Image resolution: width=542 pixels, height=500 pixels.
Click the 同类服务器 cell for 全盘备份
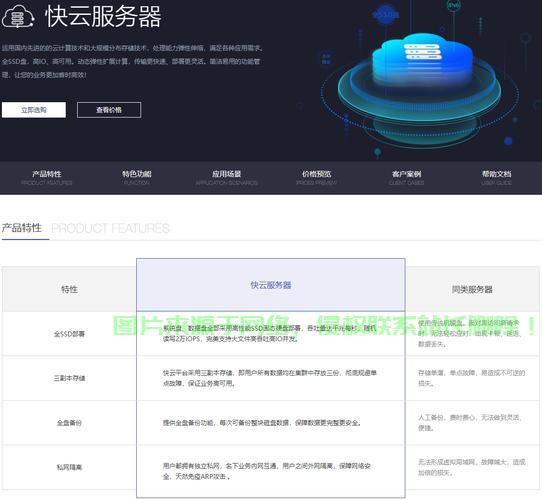tap(469, 423)
